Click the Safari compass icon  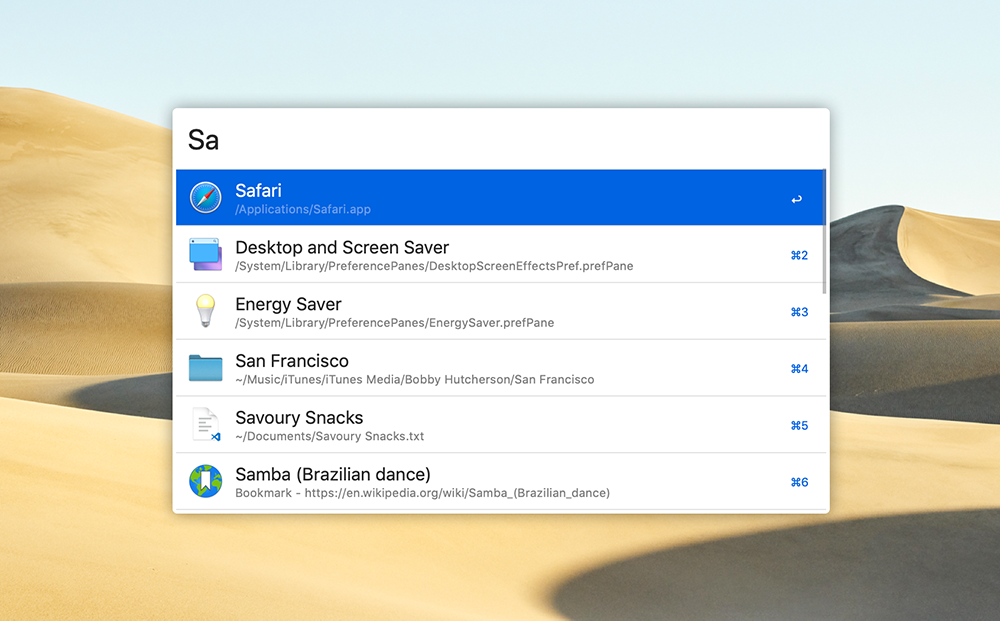205,198
